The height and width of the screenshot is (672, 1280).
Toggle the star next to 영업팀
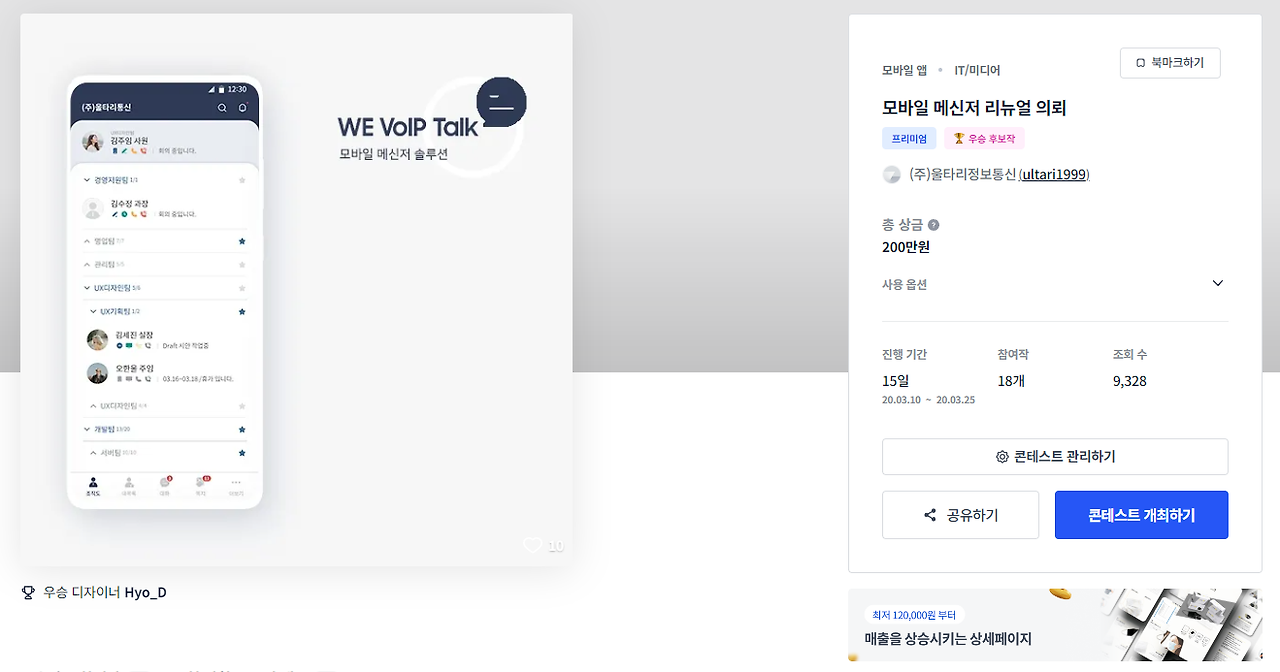click(x=242, y=241)
